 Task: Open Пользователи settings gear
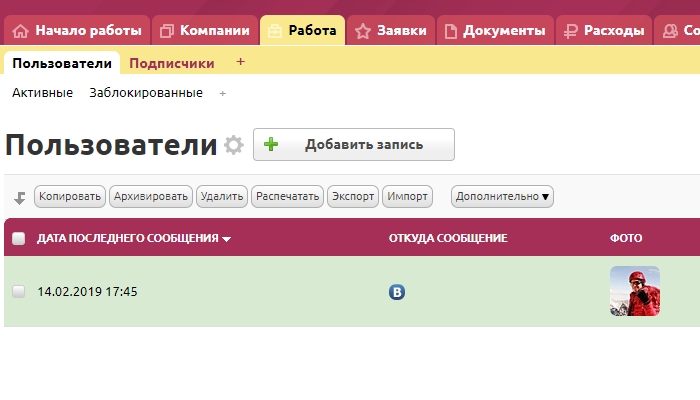pyautogui.click(x=233, y=145)
